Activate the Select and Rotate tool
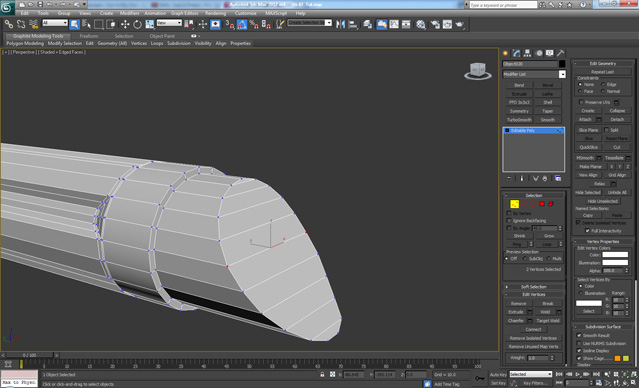639x388 pixels. [137, 24]
